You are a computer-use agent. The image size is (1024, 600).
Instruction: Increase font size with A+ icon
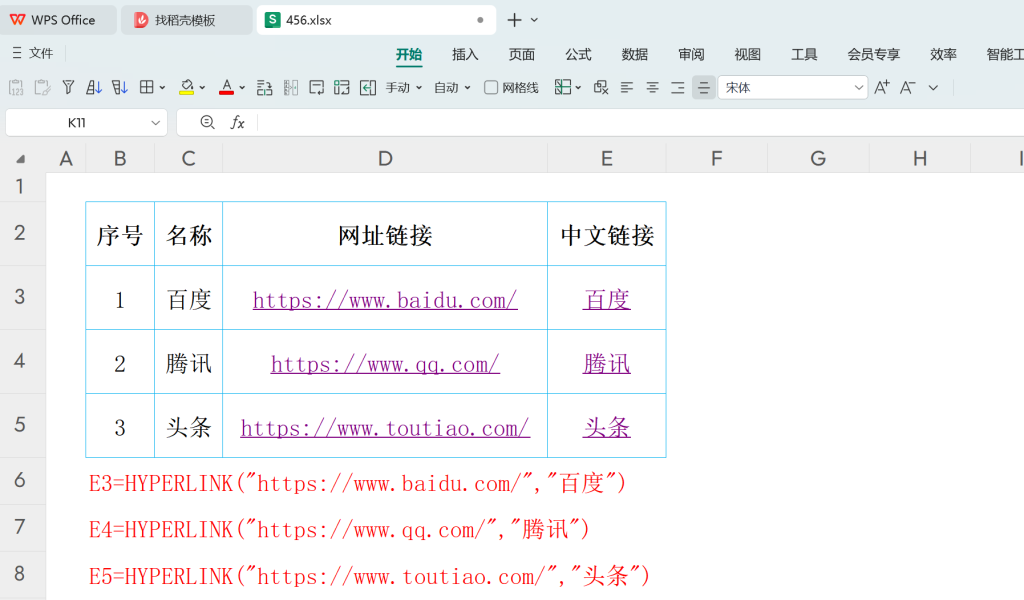coord(882,87)
